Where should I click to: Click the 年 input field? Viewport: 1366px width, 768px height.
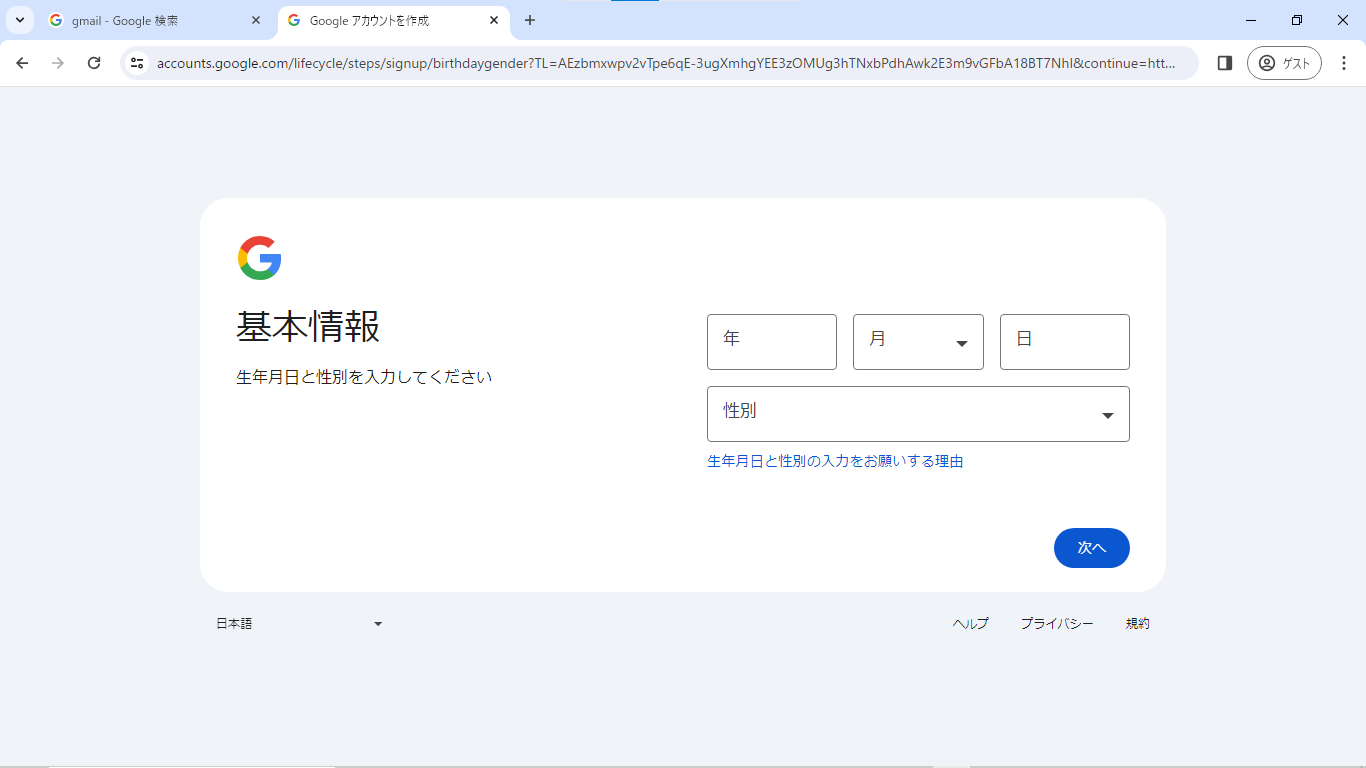[772, 342]
